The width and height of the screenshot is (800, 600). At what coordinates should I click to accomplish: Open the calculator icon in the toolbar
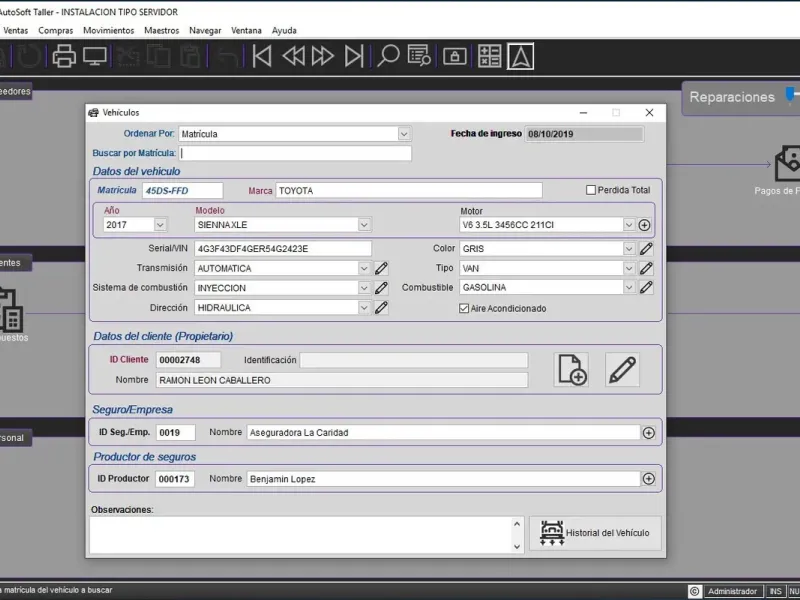tap(489, 57)
